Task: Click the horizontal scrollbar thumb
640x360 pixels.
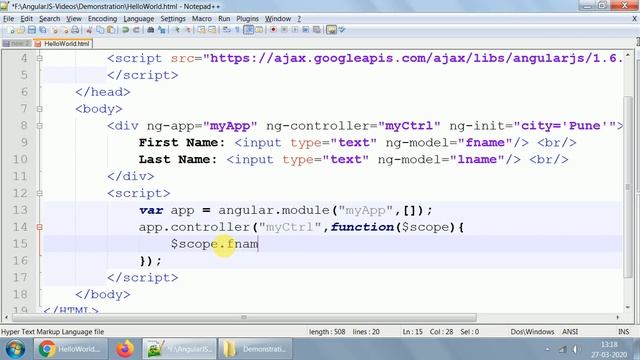Action: click(x=244, y=317)
